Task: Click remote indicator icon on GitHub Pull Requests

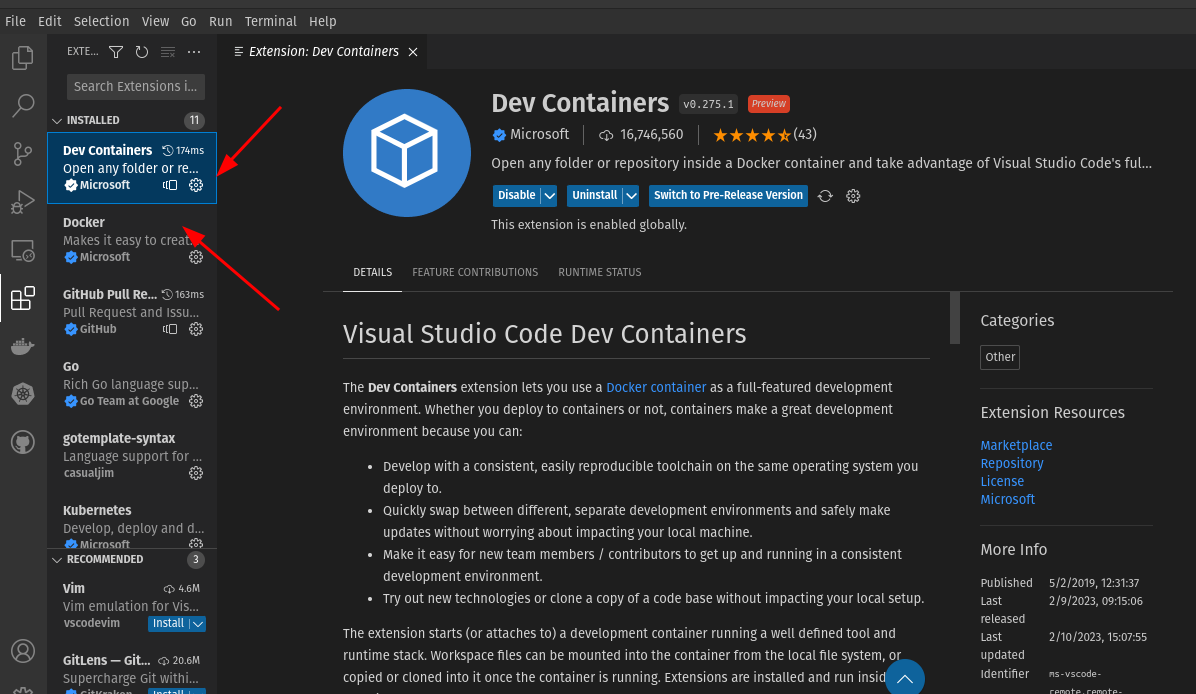Action: tap(170, 329)
